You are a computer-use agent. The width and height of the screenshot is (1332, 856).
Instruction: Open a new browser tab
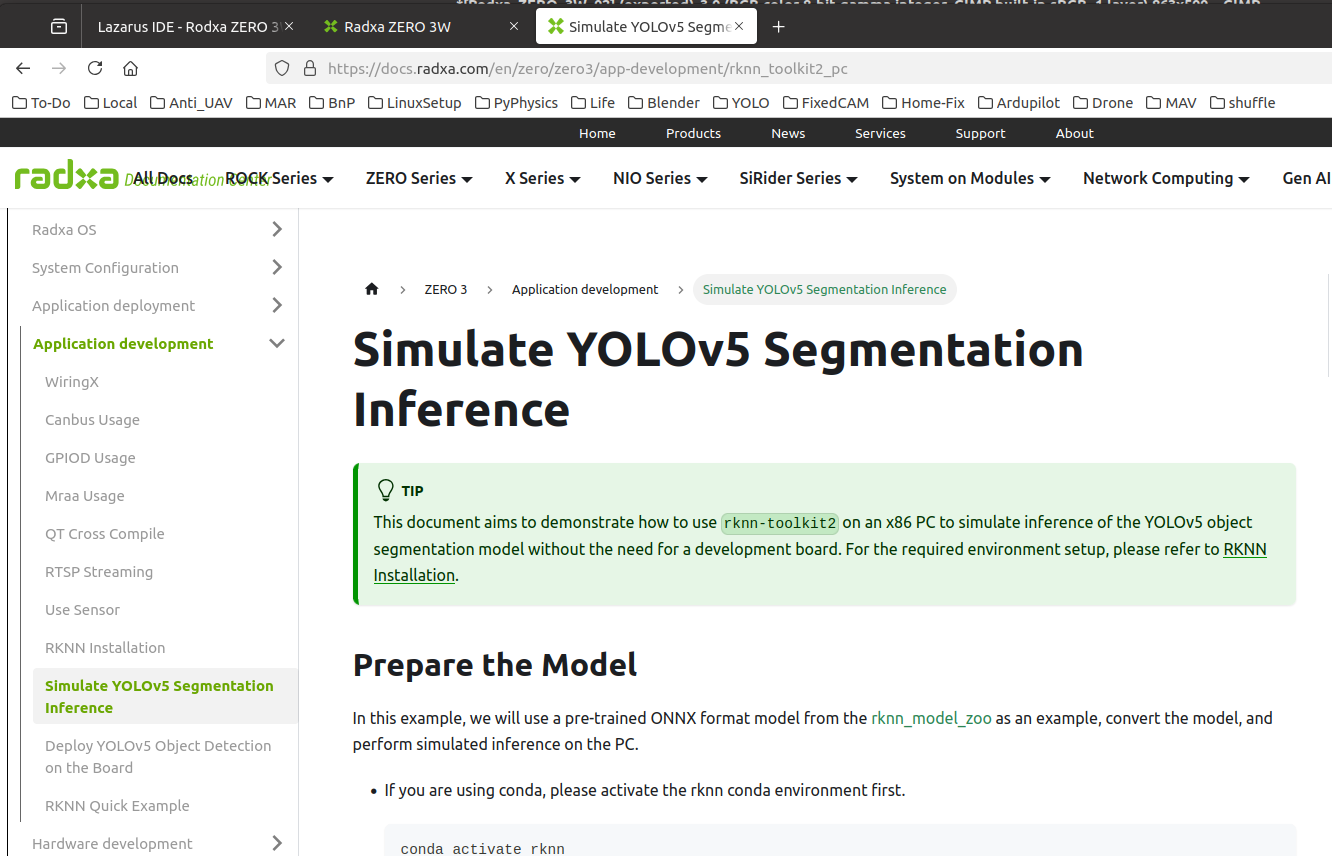click(x=779, y=26)
